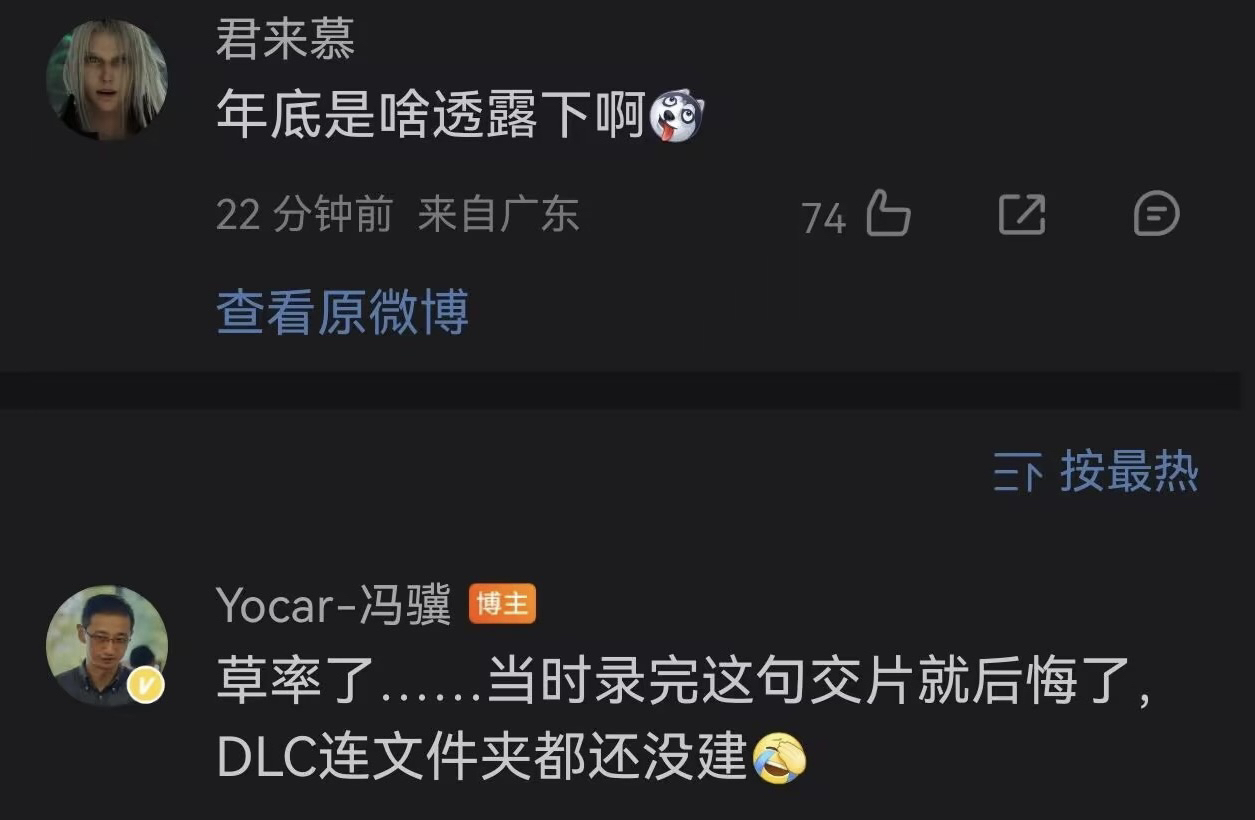Open 查看原微博 link
This screenshot has height=820, width=1255.
tap(343, 312)
